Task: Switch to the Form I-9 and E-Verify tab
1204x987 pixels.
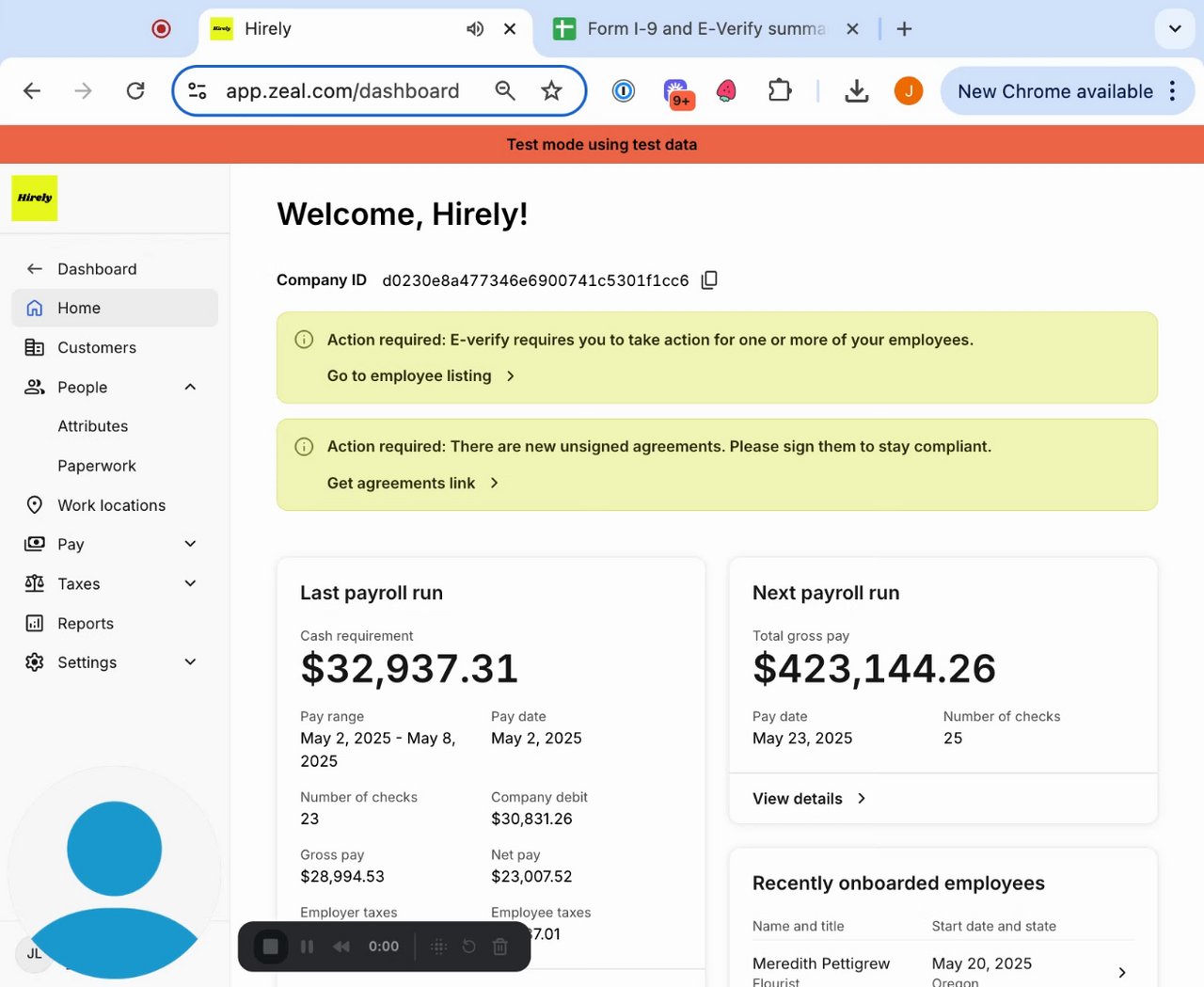Action: click(x=705, y=29)
